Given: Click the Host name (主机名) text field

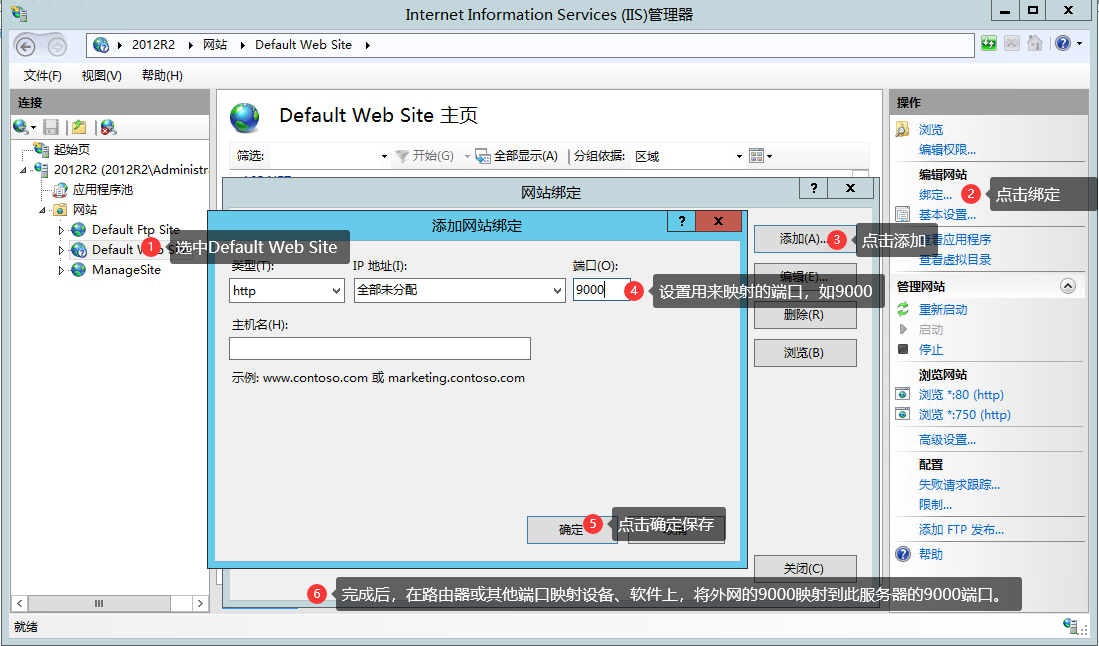Looking at the screenshot, I should 380,349.
